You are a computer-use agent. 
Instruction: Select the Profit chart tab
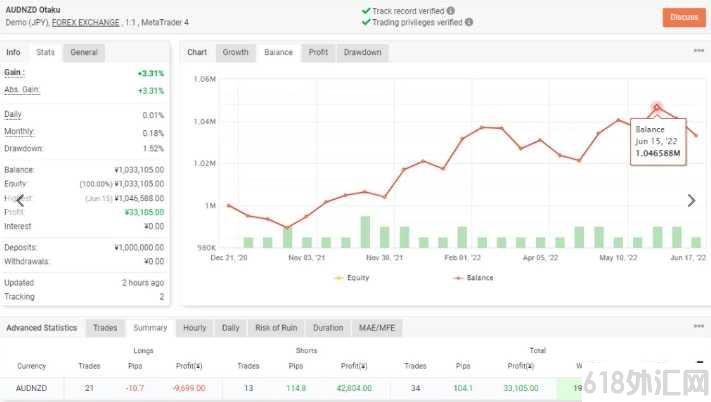coord(318,53)
